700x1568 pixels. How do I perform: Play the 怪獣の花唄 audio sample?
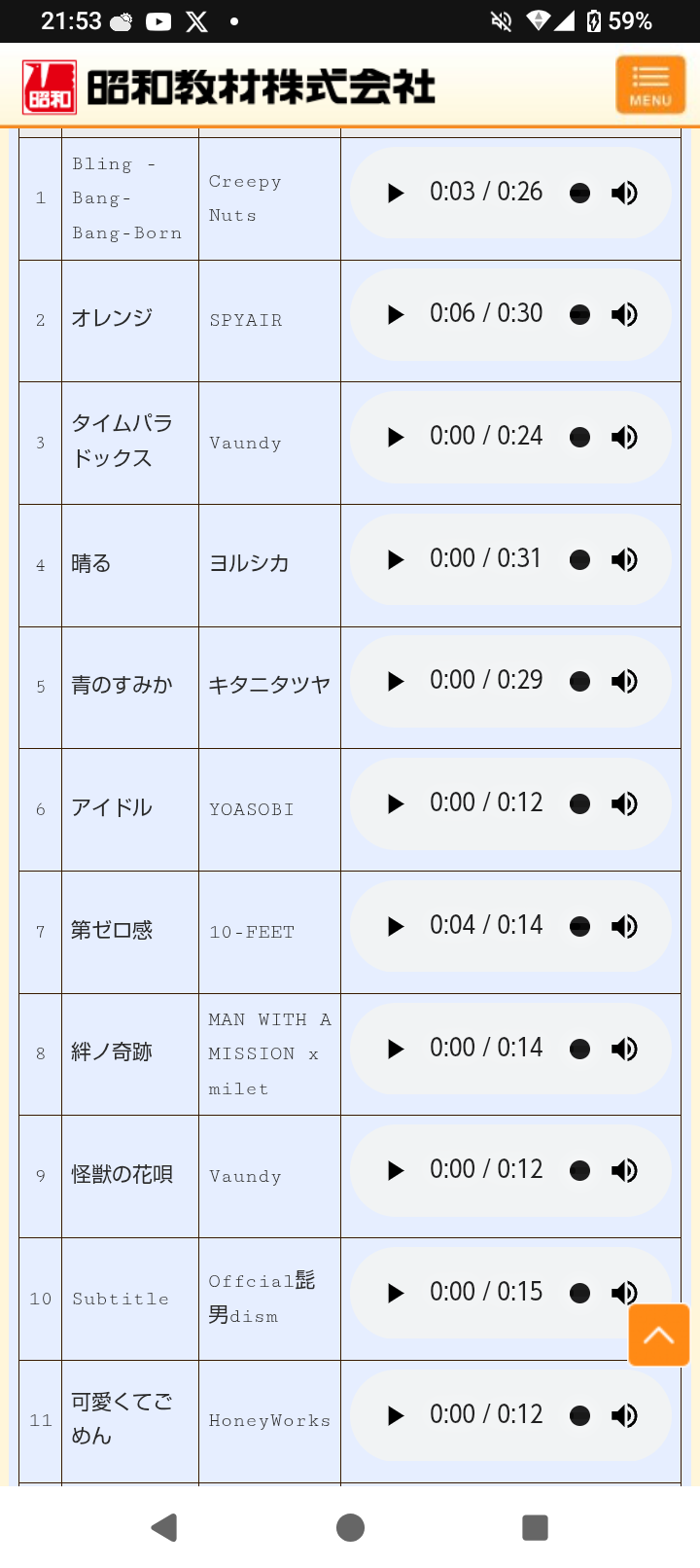click(395, 1171)
